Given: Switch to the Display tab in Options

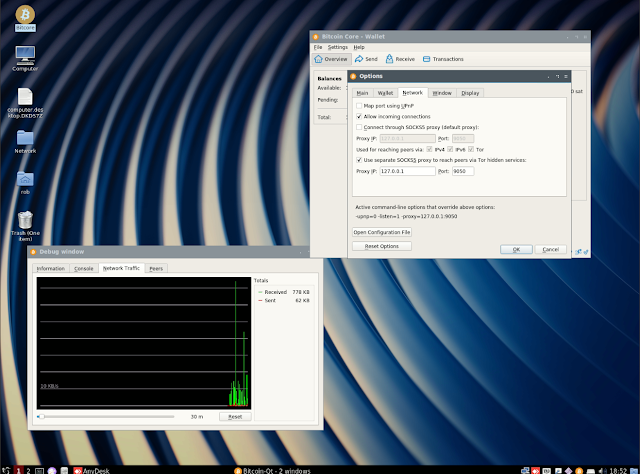Looking at the screenshot, I should 470,93.
